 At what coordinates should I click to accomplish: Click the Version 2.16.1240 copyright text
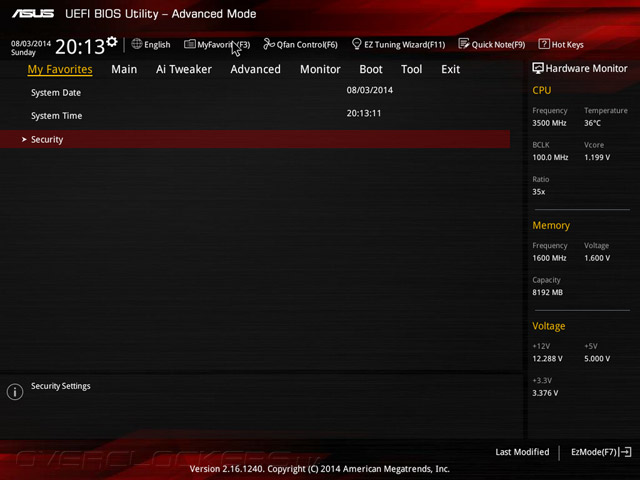(x=320, y=469)
